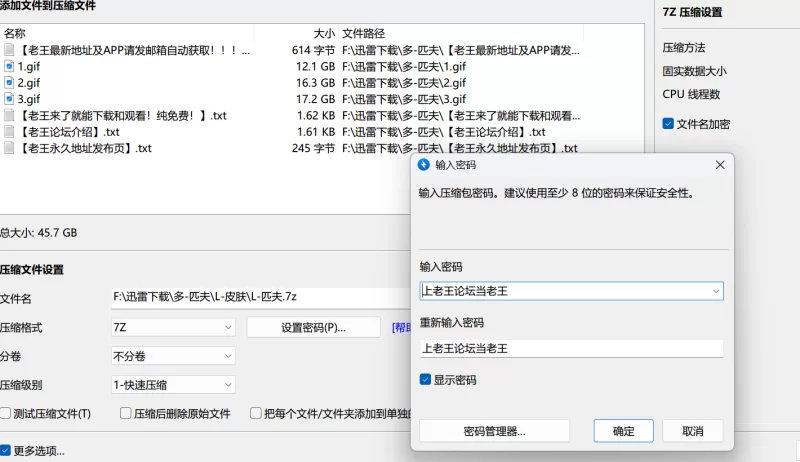Select the 3.gif file icon

(x=9, y=99)
